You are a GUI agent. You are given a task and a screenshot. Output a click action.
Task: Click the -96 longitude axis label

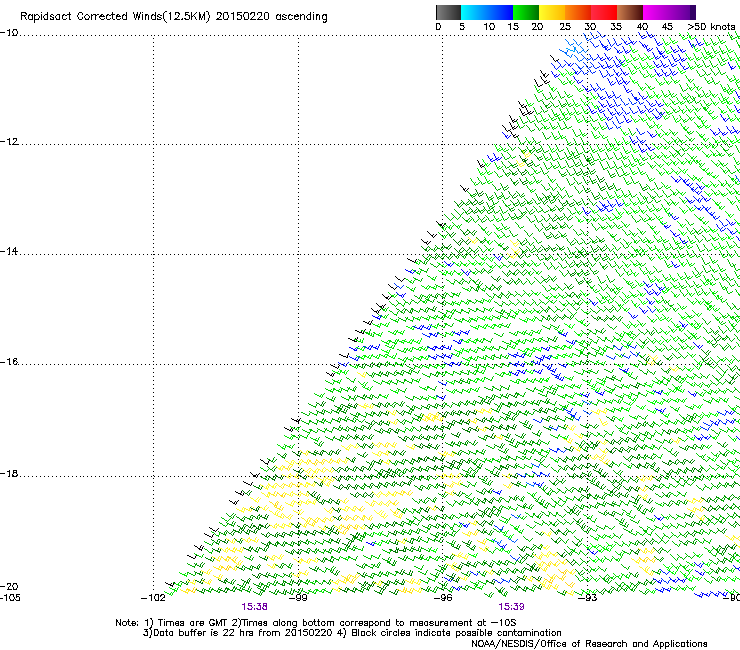(x=443, y=598)
